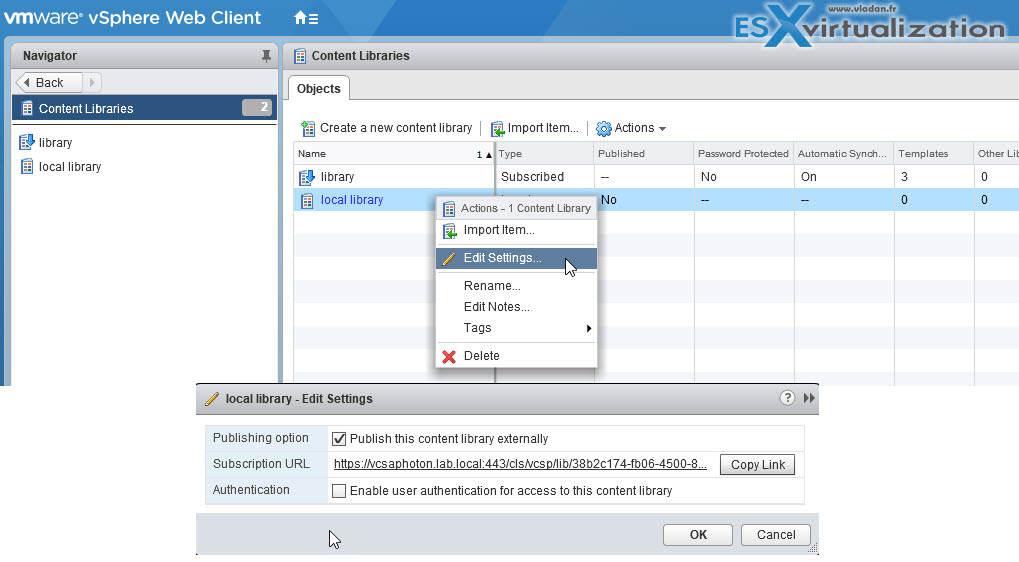The height and width of the screenshot is (562, 1019).
Task: Sort by the Templates column
Action: point(933,154)
